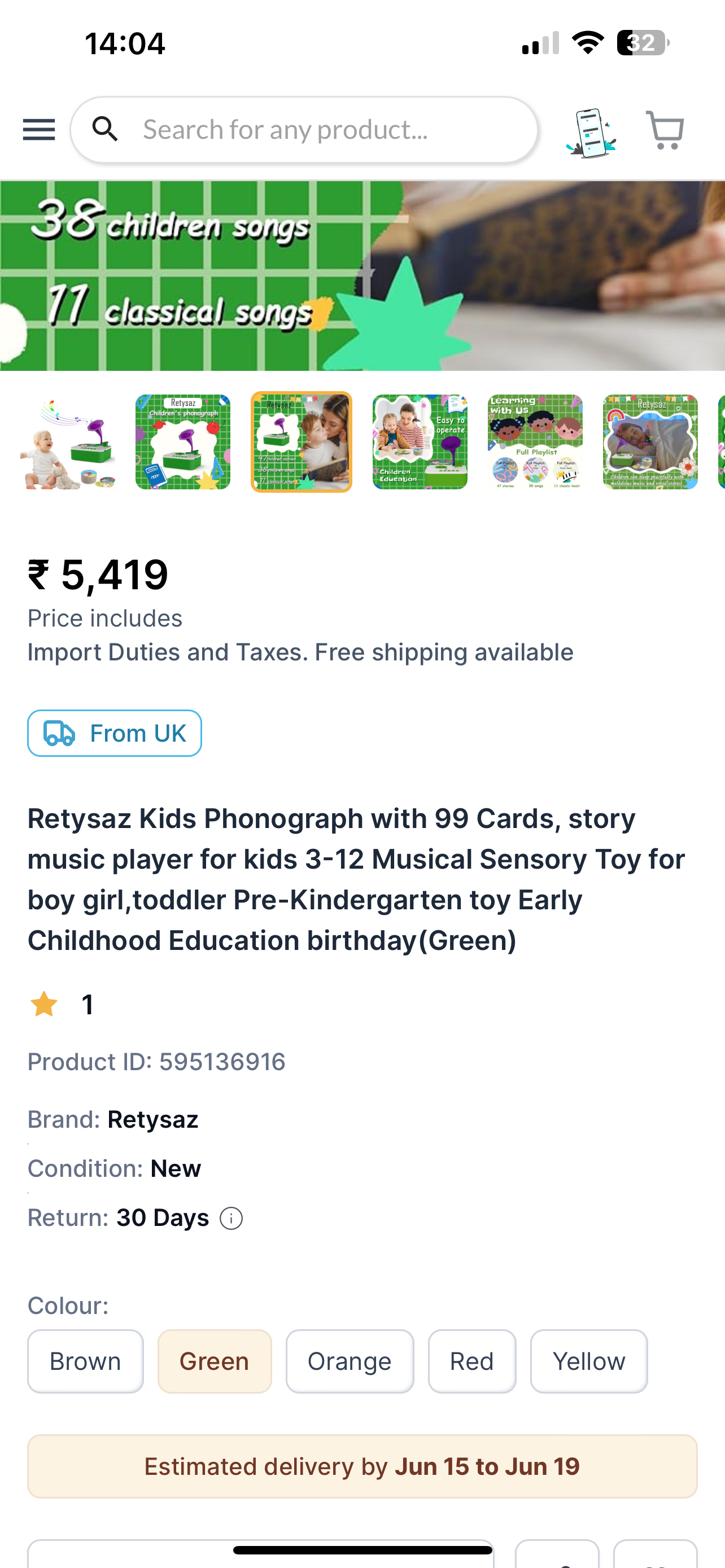Select the Brown colour option

(85, 1361)
